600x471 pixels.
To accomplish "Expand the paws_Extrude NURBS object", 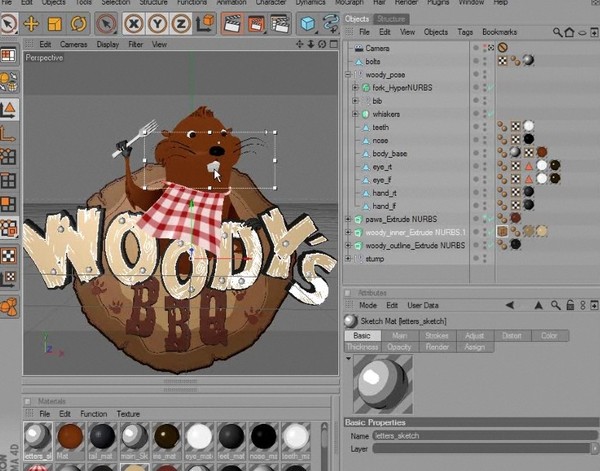I will tap(348, 219).
